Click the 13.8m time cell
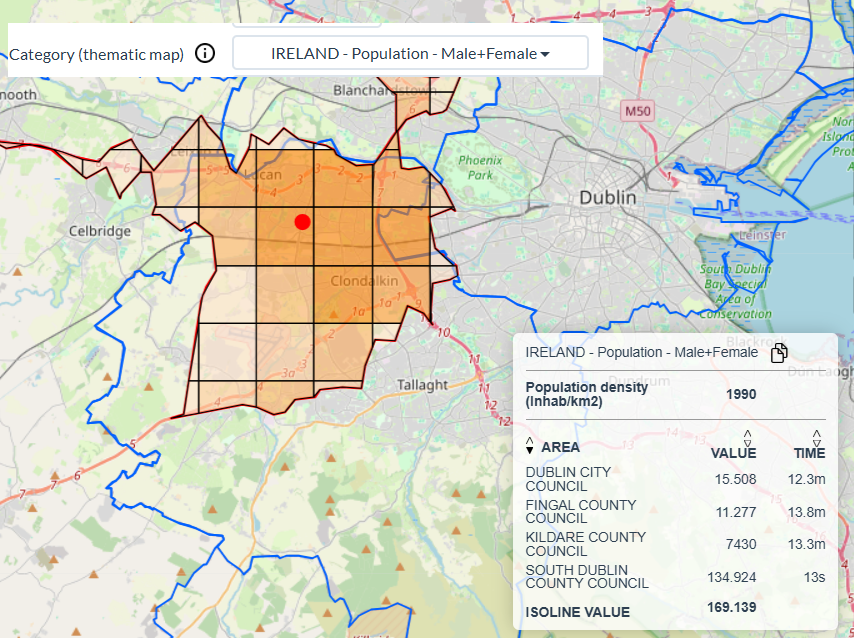 point(807,512)
